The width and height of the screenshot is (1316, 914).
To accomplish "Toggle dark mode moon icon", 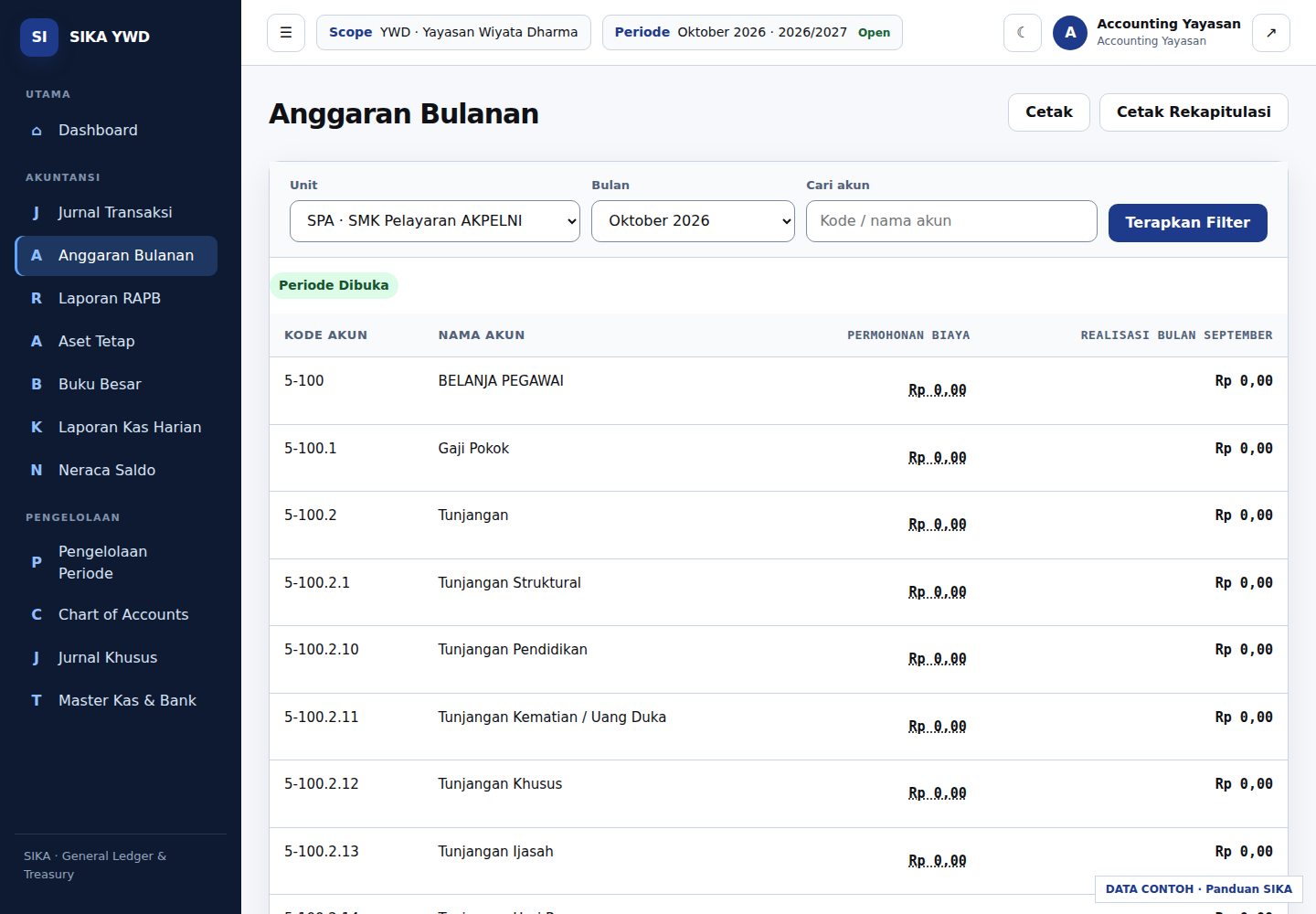I will pyautogui.click(x=1022, y=33).
